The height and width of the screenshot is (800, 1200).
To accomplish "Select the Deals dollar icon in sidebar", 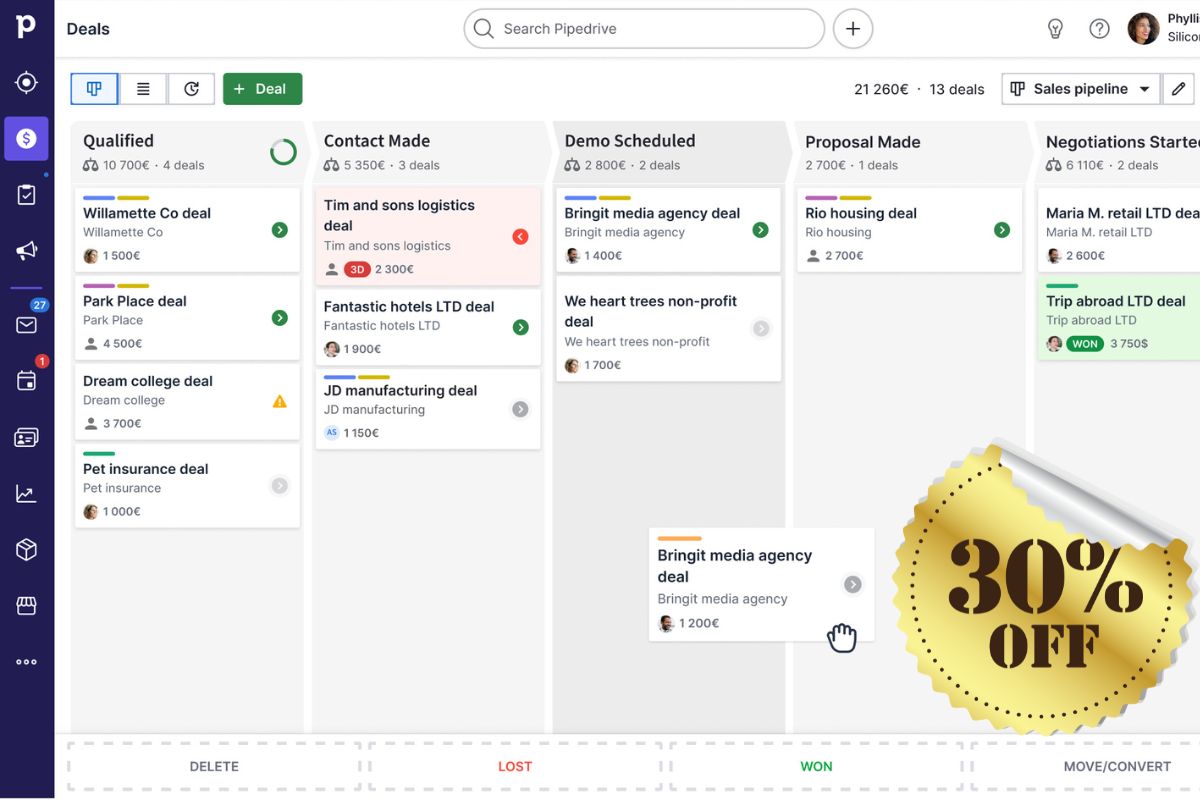I will coord(26,138).
